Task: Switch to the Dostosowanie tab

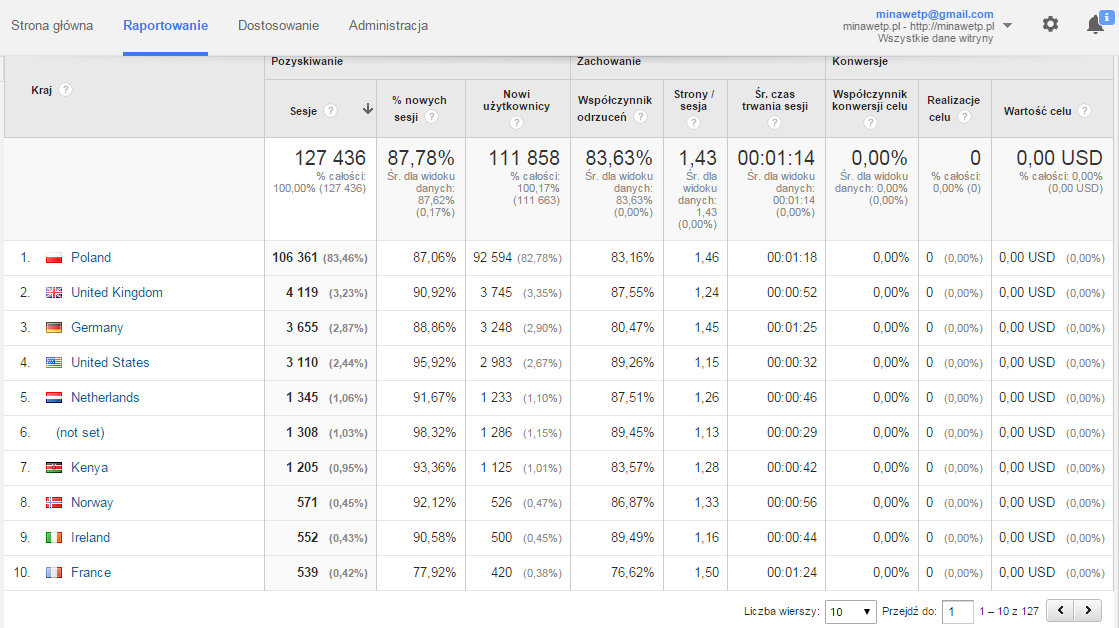Action: click(278, 25)
